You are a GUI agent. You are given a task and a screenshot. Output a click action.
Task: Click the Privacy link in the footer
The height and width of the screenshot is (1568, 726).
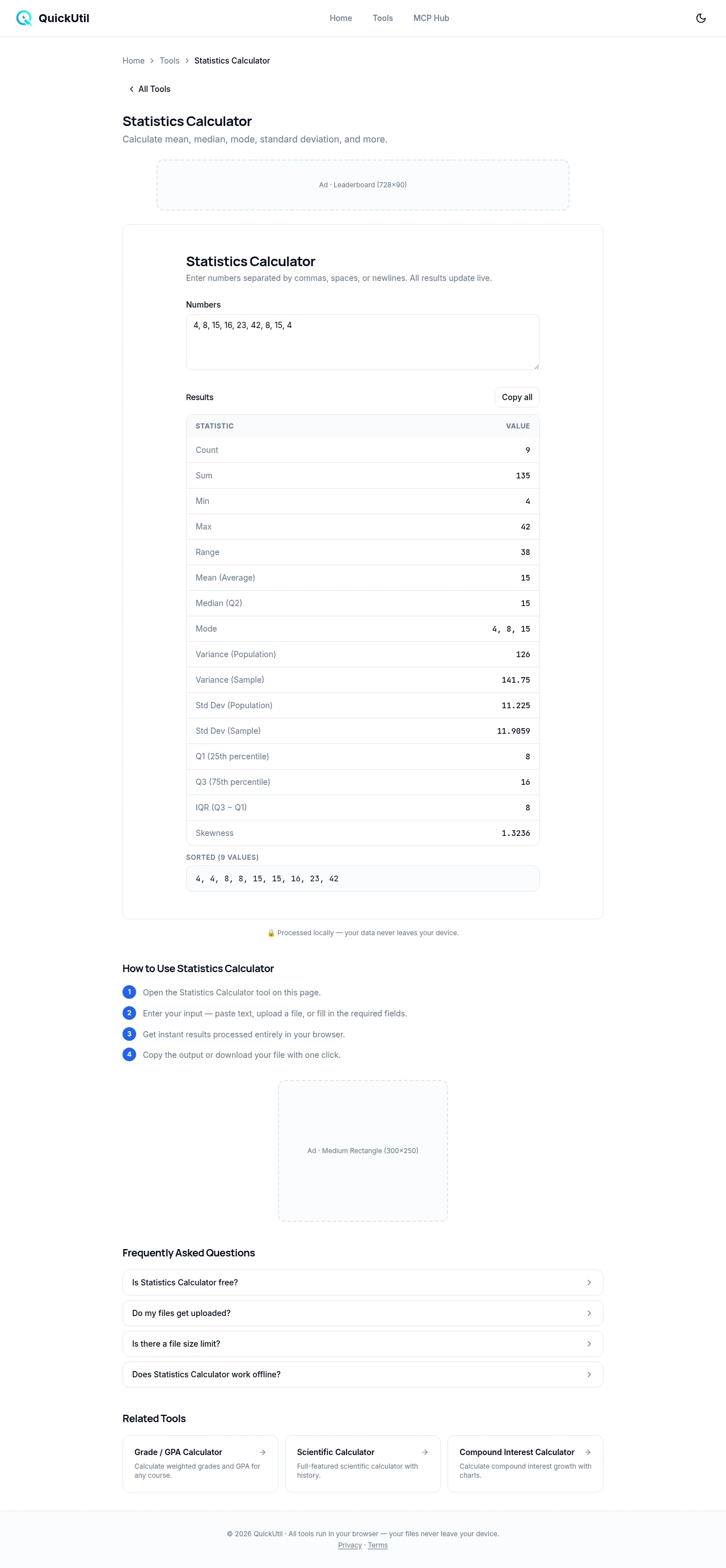(349, 1545)
